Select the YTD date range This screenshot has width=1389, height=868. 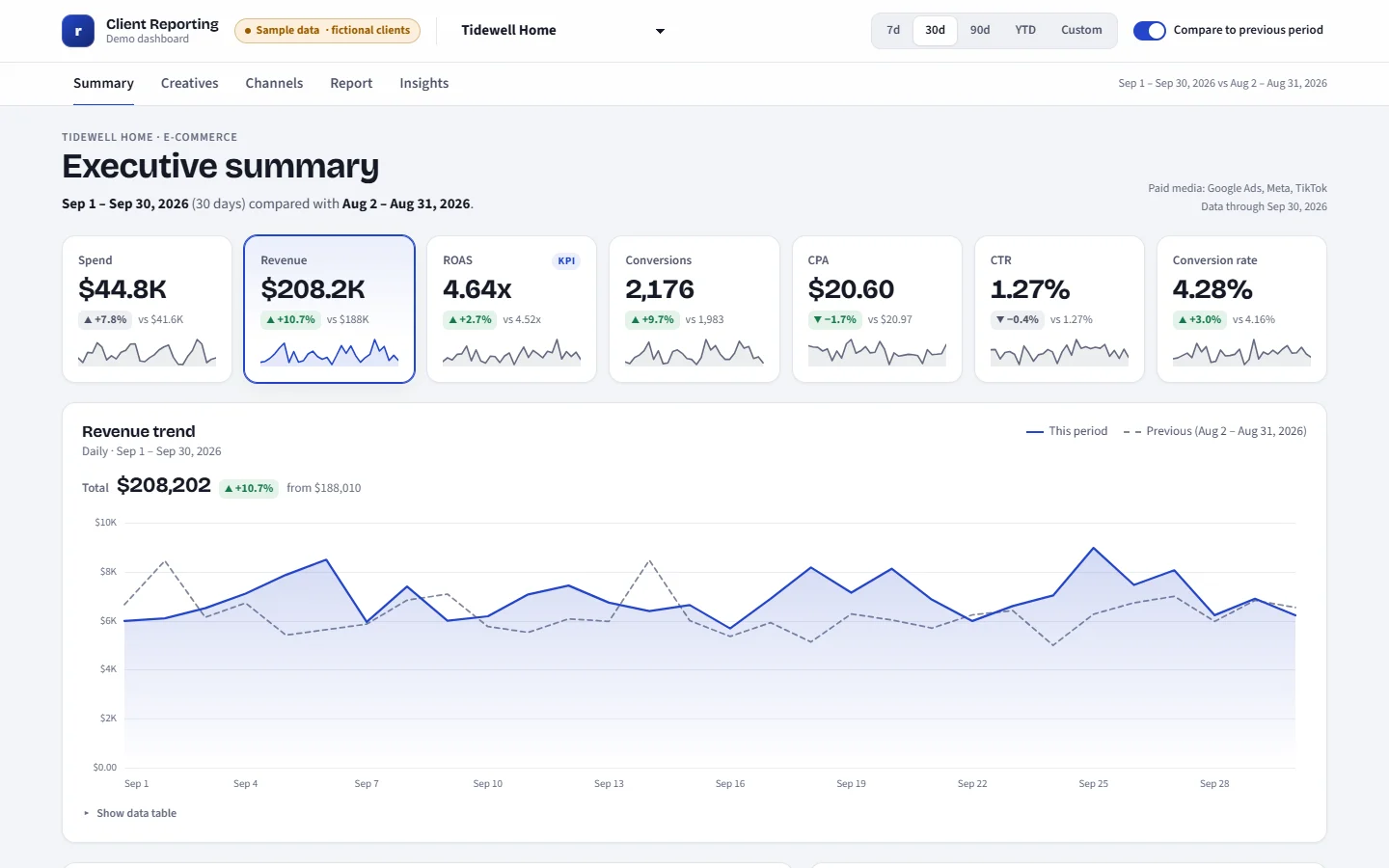point(1025,31)
